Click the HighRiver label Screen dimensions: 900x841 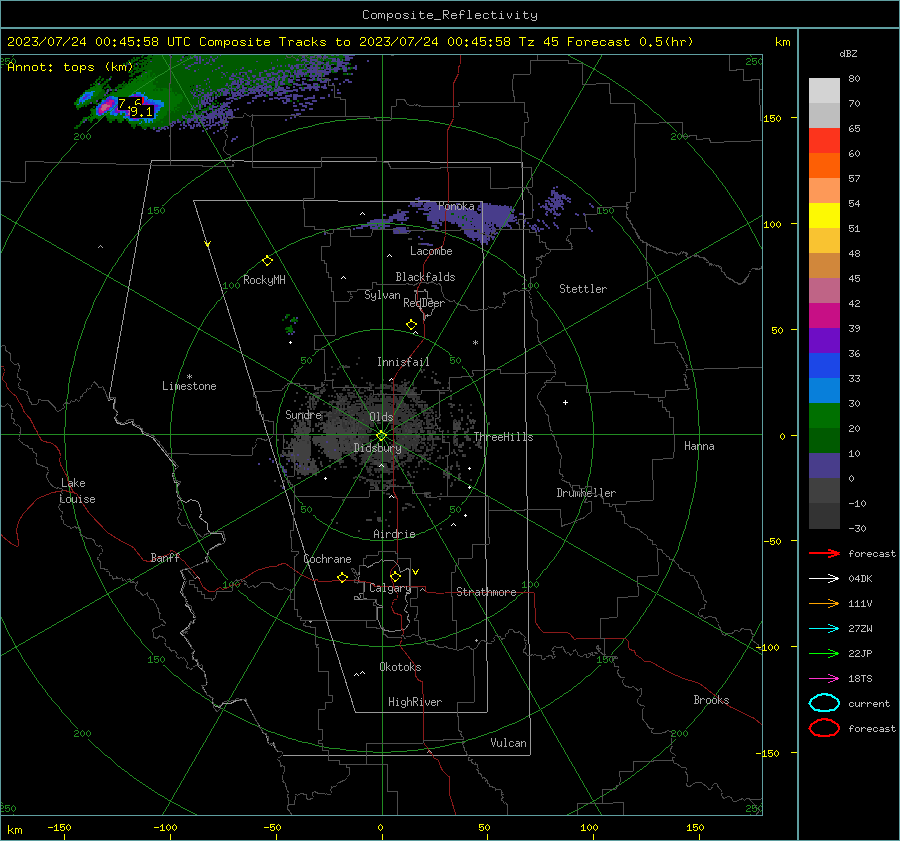[x=415, y=702]
